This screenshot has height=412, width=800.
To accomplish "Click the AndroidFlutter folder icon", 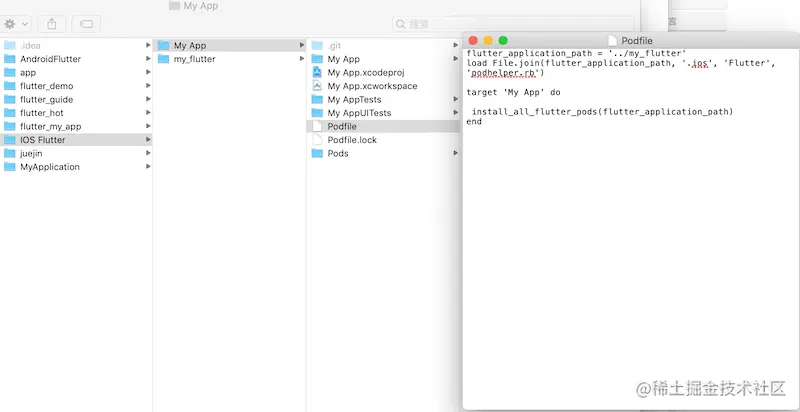I will [x=10, y=59].
